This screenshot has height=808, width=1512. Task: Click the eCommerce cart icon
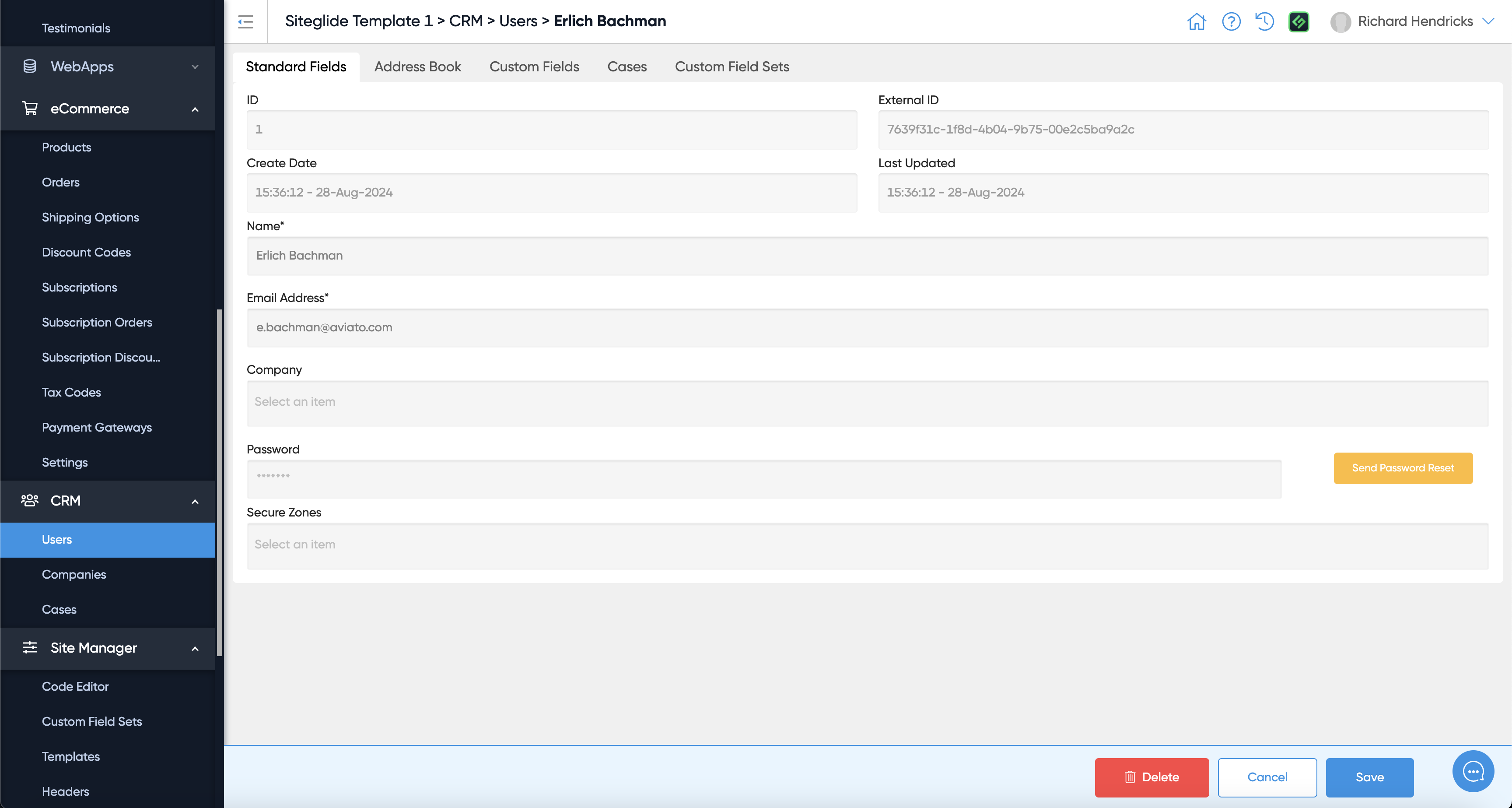(x=29, y=109)
